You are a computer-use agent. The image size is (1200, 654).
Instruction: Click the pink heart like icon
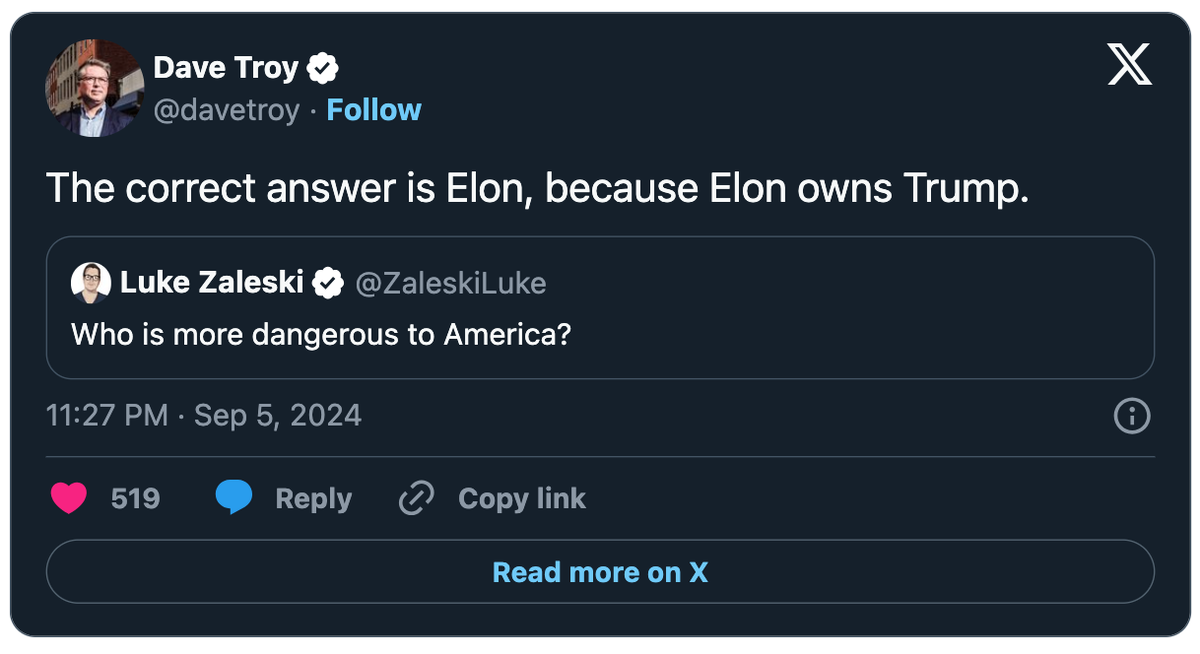click(69, 498)
